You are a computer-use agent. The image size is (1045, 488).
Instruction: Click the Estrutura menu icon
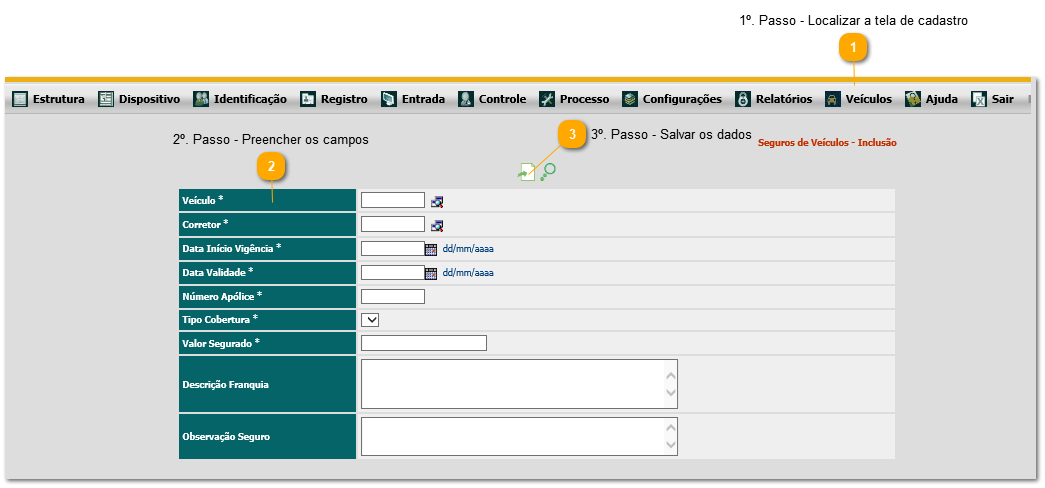coord(21,99)
